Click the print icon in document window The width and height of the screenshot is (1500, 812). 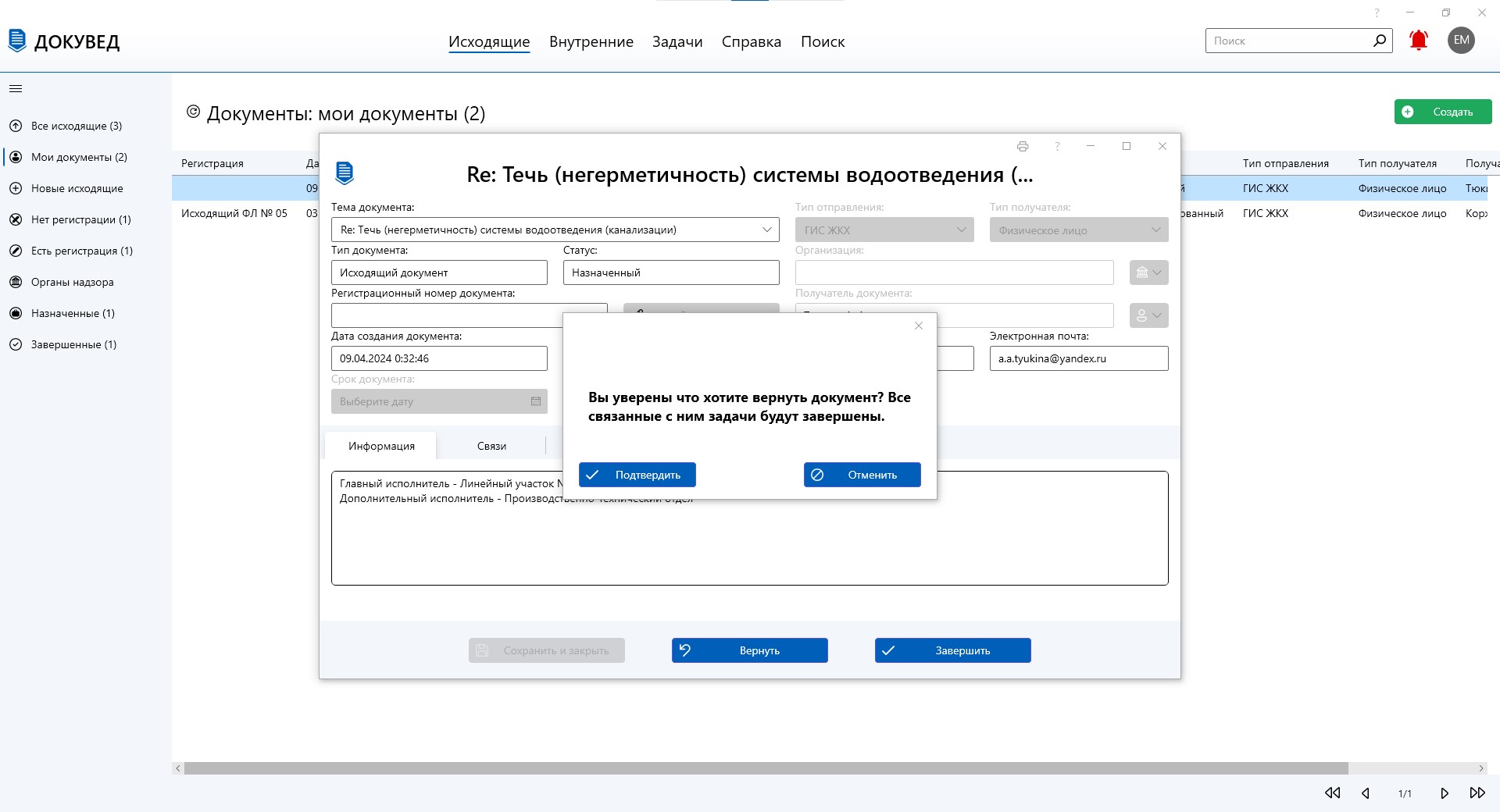1023,146
